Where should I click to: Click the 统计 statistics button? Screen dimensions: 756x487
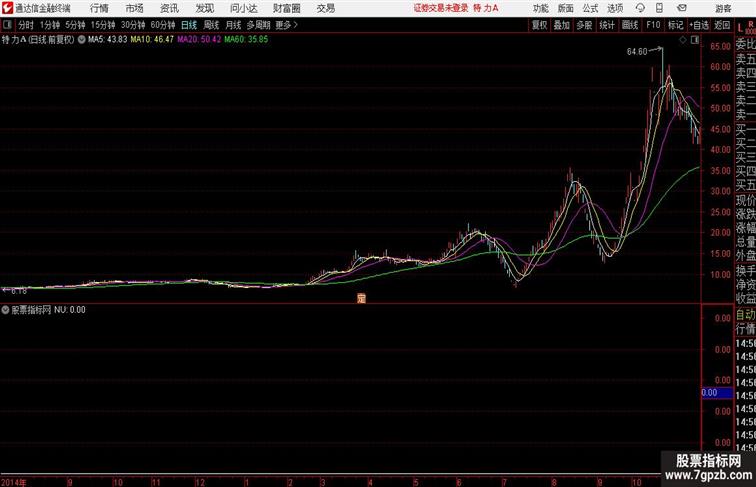click(607, 25)
